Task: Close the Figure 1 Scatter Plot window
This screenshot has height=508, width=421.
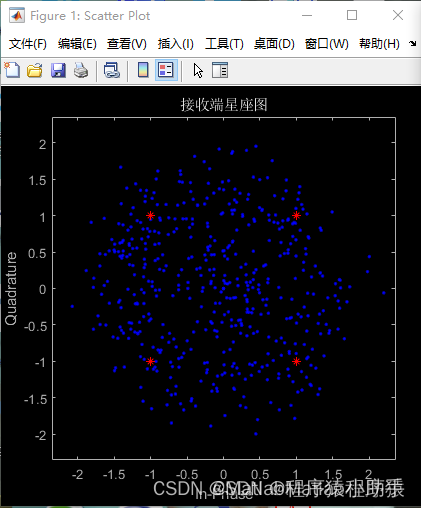Action: 398,15
